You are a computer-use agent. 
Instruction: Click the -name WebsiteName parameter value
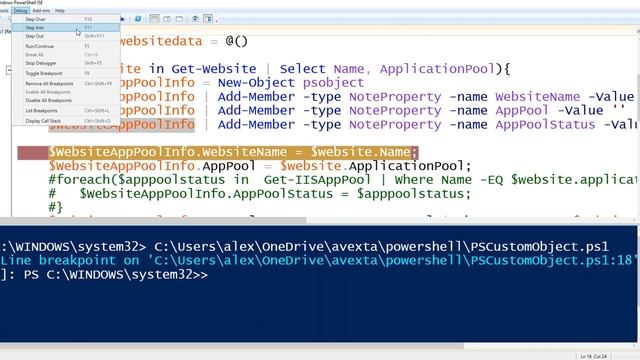538,97
